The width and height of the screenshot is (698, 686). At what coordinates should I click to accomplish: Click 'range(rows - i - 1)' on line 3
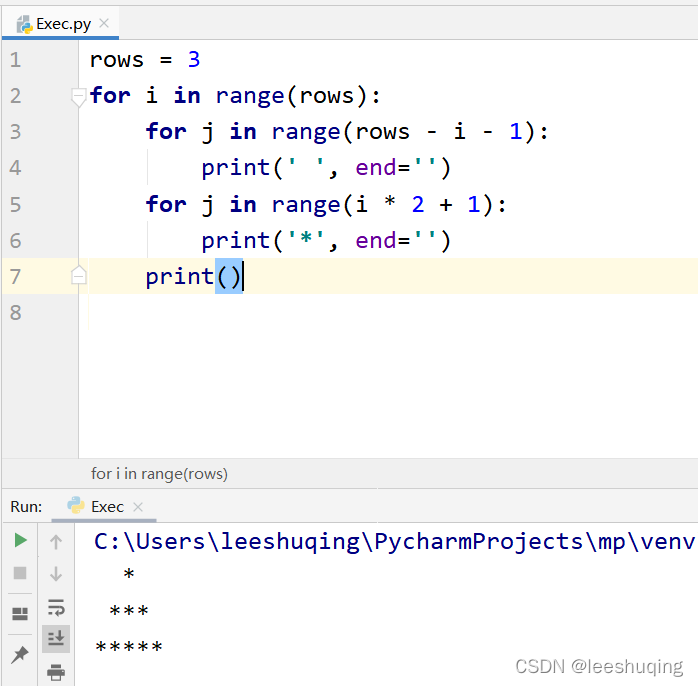click(404, 132)
